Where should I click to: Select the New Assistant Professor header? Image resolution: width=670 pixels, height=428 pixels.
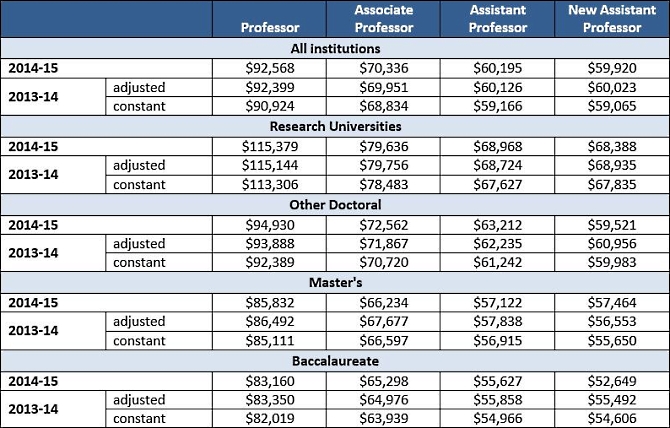point(612,19)
